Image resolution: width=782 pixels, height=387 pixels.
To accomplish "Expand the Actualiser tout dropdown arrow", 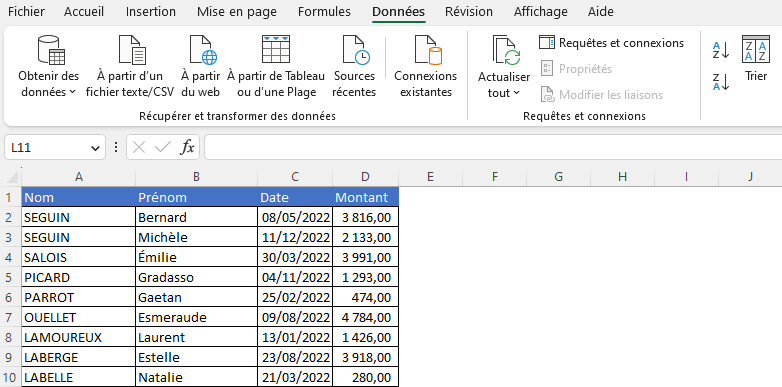I will (x=516, y=93).
